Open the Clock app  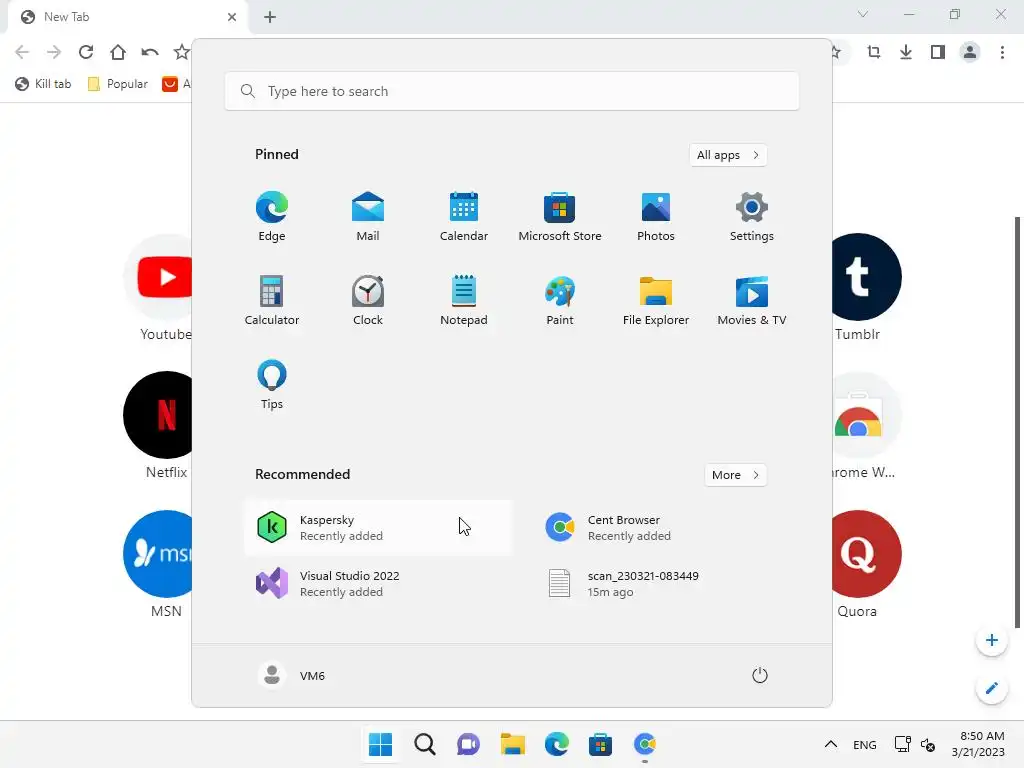(368, 300)
